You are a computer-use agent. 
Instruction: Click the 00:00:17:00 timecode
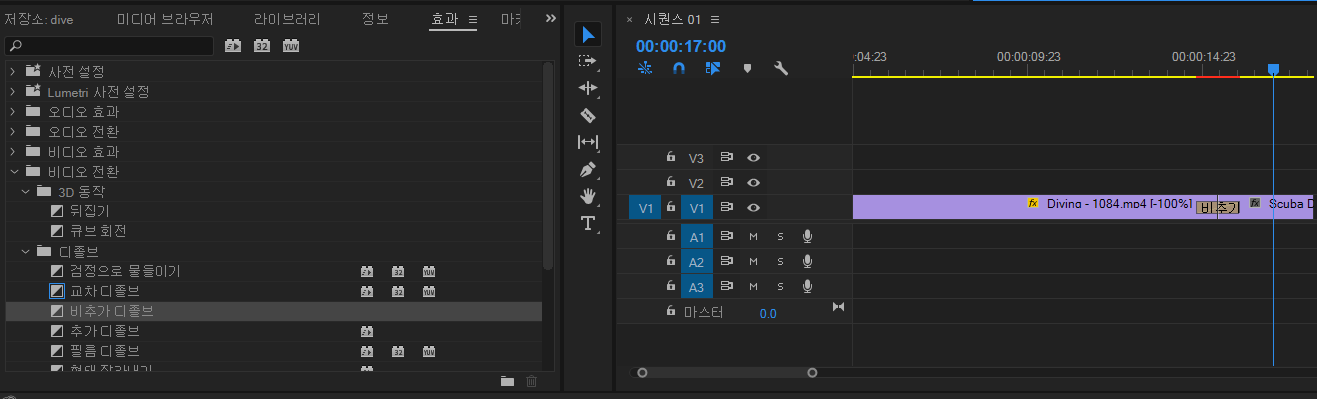coord(681,46)
